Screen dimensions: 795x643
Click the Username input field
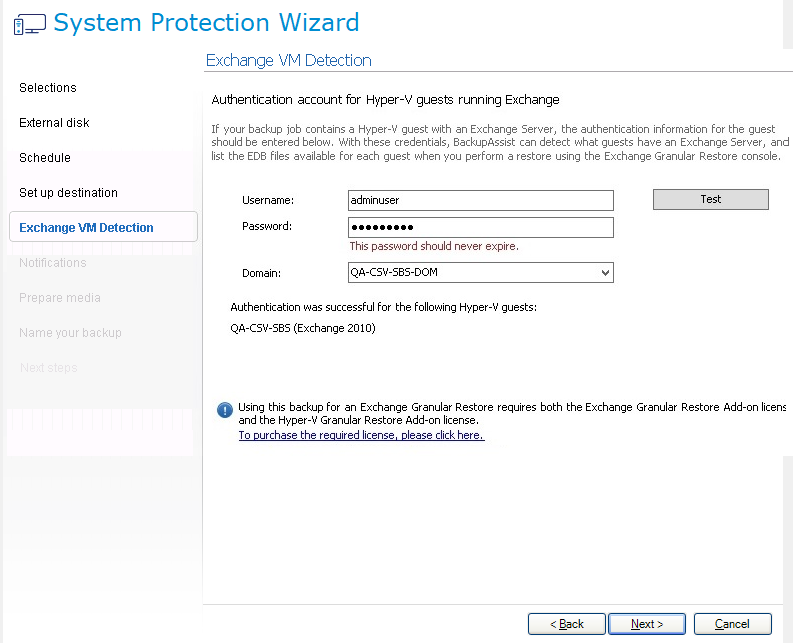coord(479,200)
